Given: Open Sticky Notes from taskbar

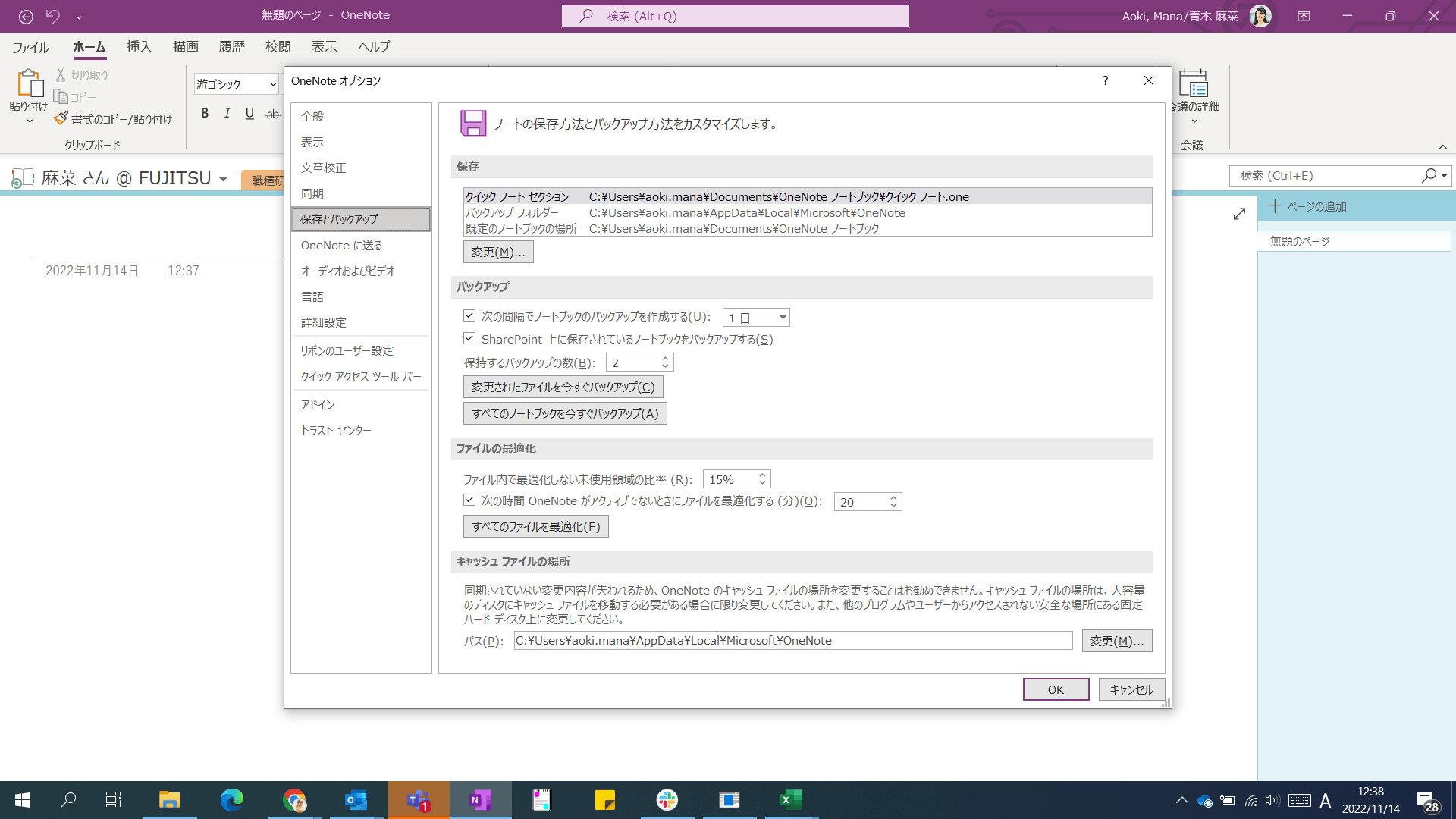Looking at the screenshot, I should pyautogui.click(x=604, y=800).
